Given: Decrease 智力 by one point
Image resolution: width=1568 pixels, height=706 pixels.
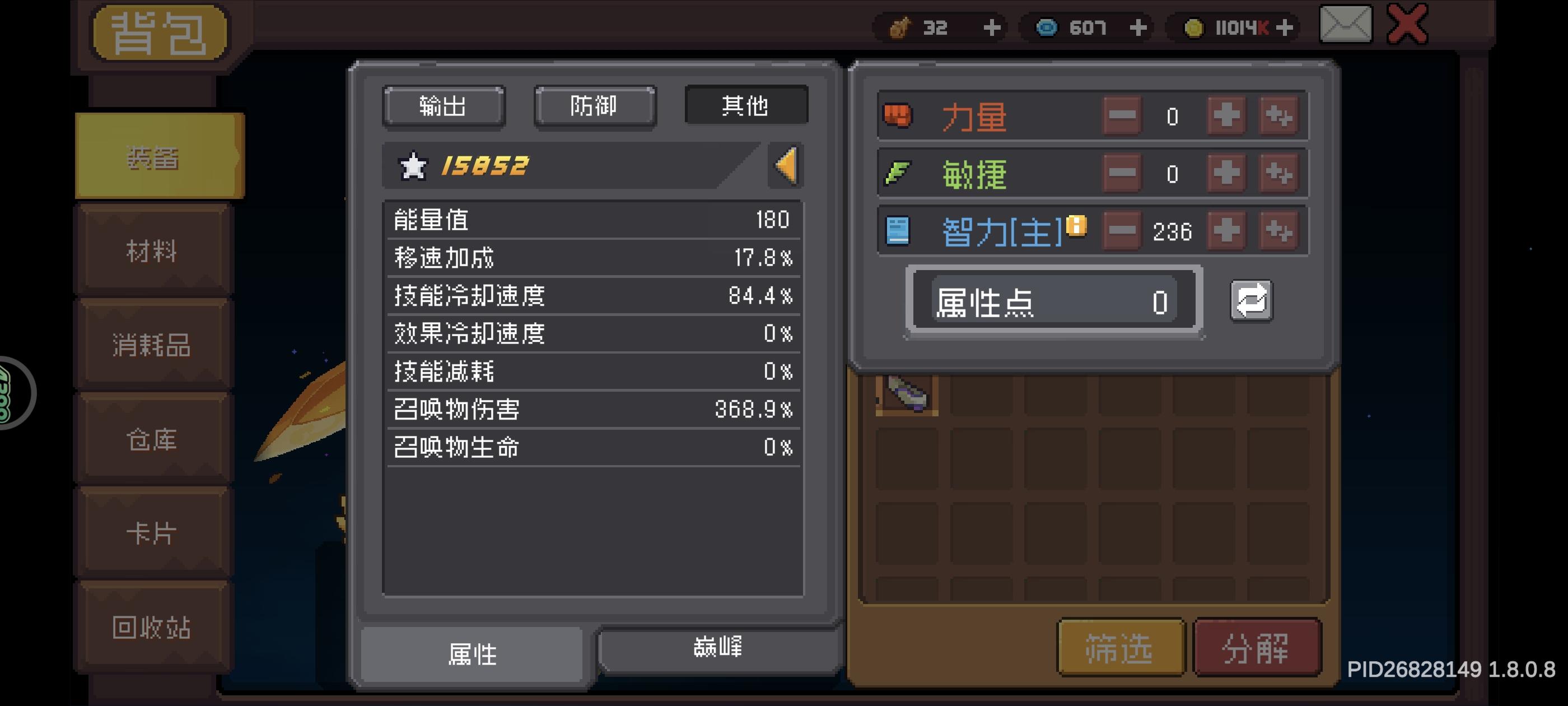Looking at the screenshot, I should [x=1122, y=231].
